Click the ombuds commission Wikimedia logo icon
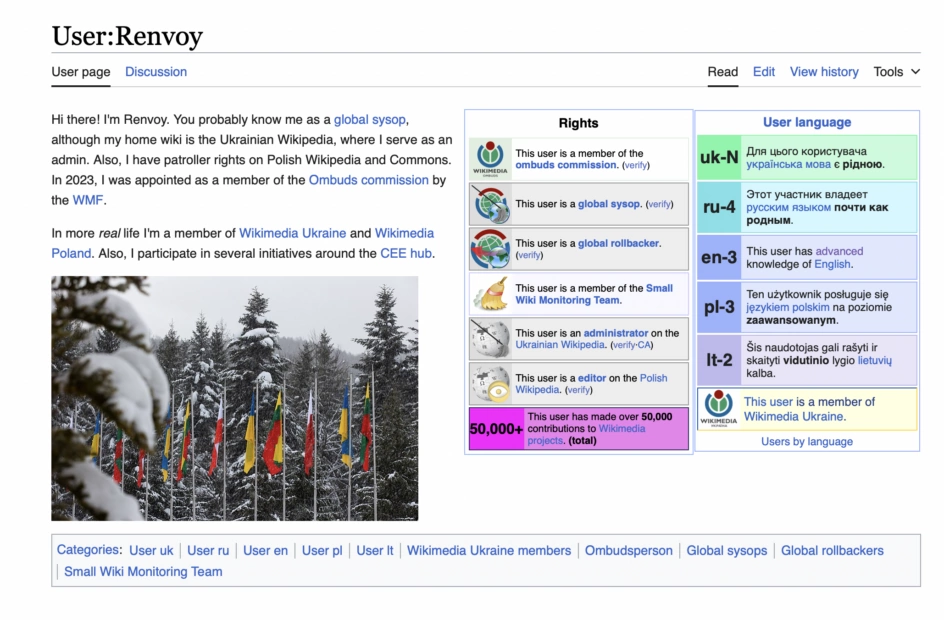Image resolution: width=944 pixels, height=620 pixels. 490,159
